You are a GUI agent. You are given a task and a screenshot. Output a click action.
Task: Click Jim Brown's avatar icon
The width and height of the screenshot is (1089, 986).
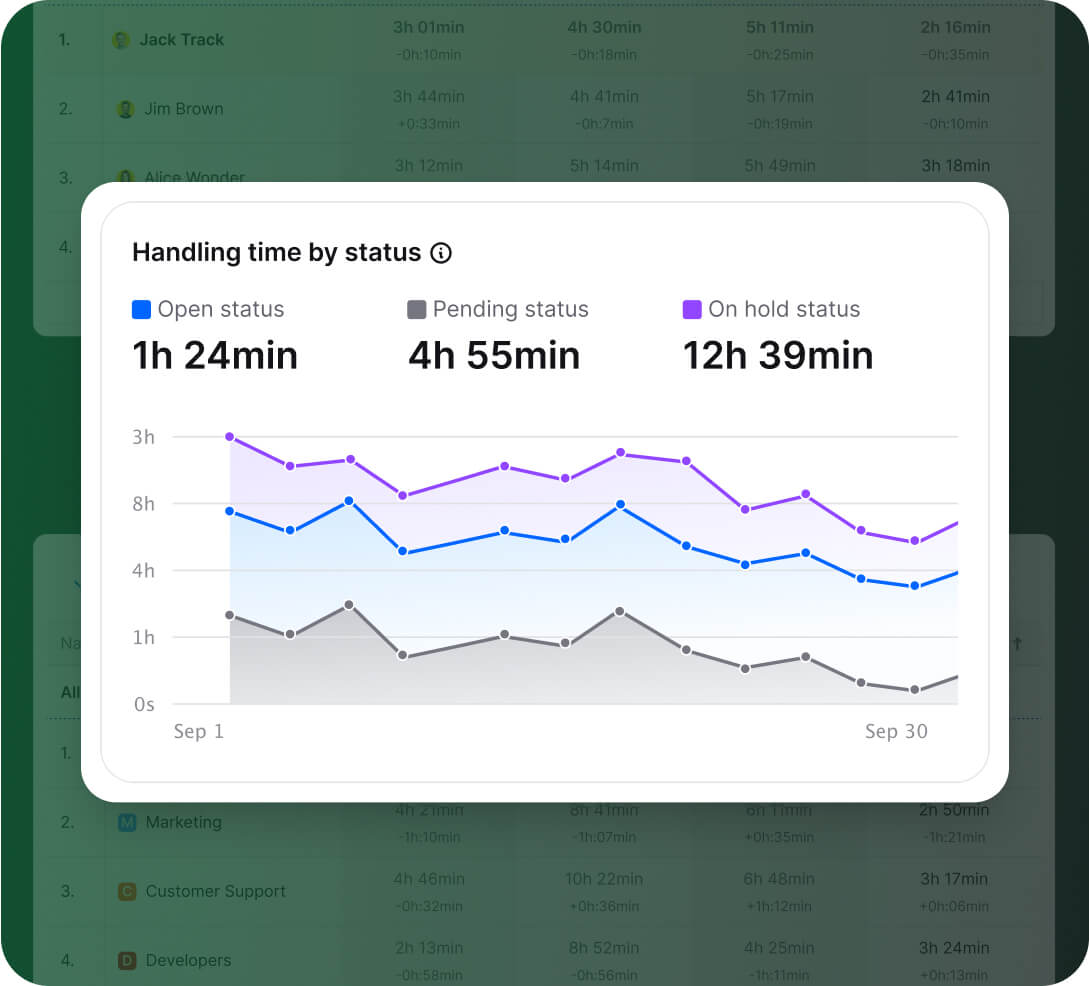pos(122,110)
